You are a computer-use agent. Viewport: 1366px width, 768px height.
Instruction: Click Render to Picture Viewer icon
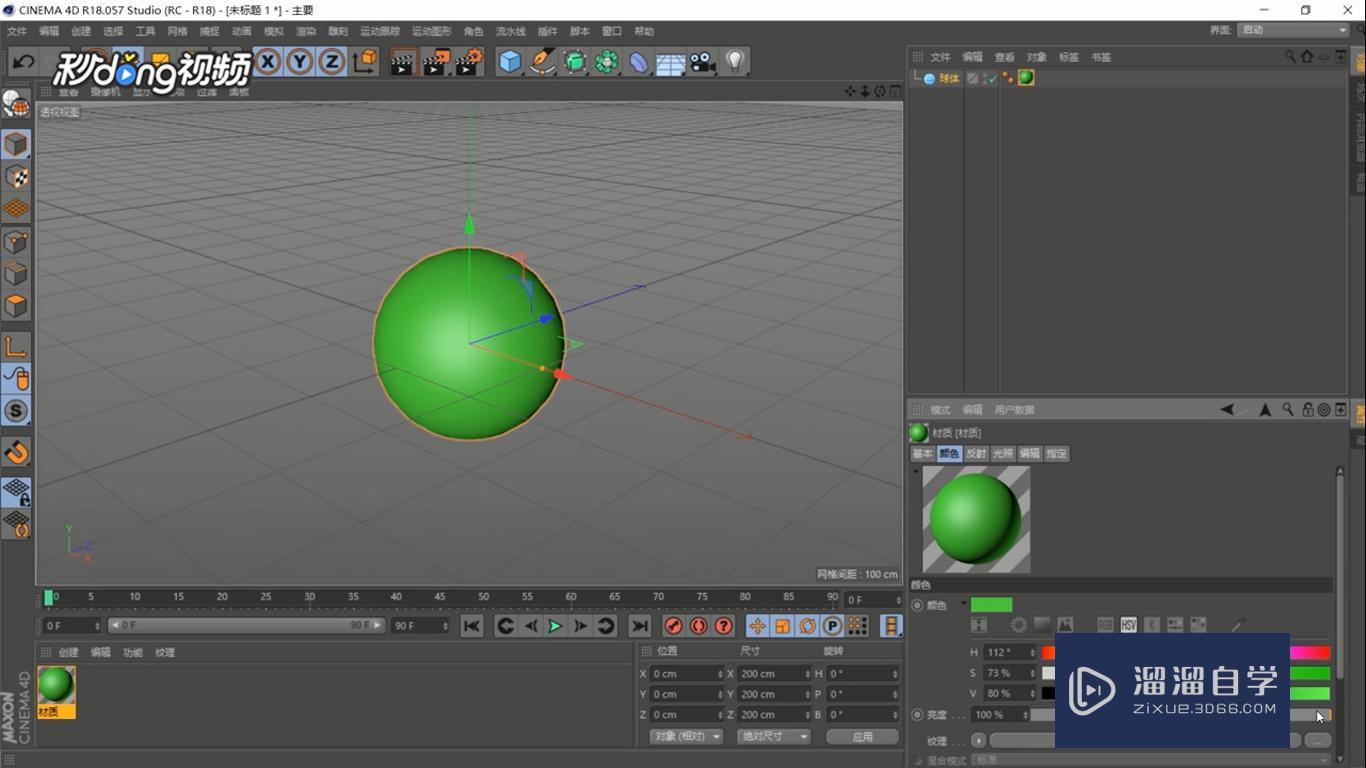point(436,62)
